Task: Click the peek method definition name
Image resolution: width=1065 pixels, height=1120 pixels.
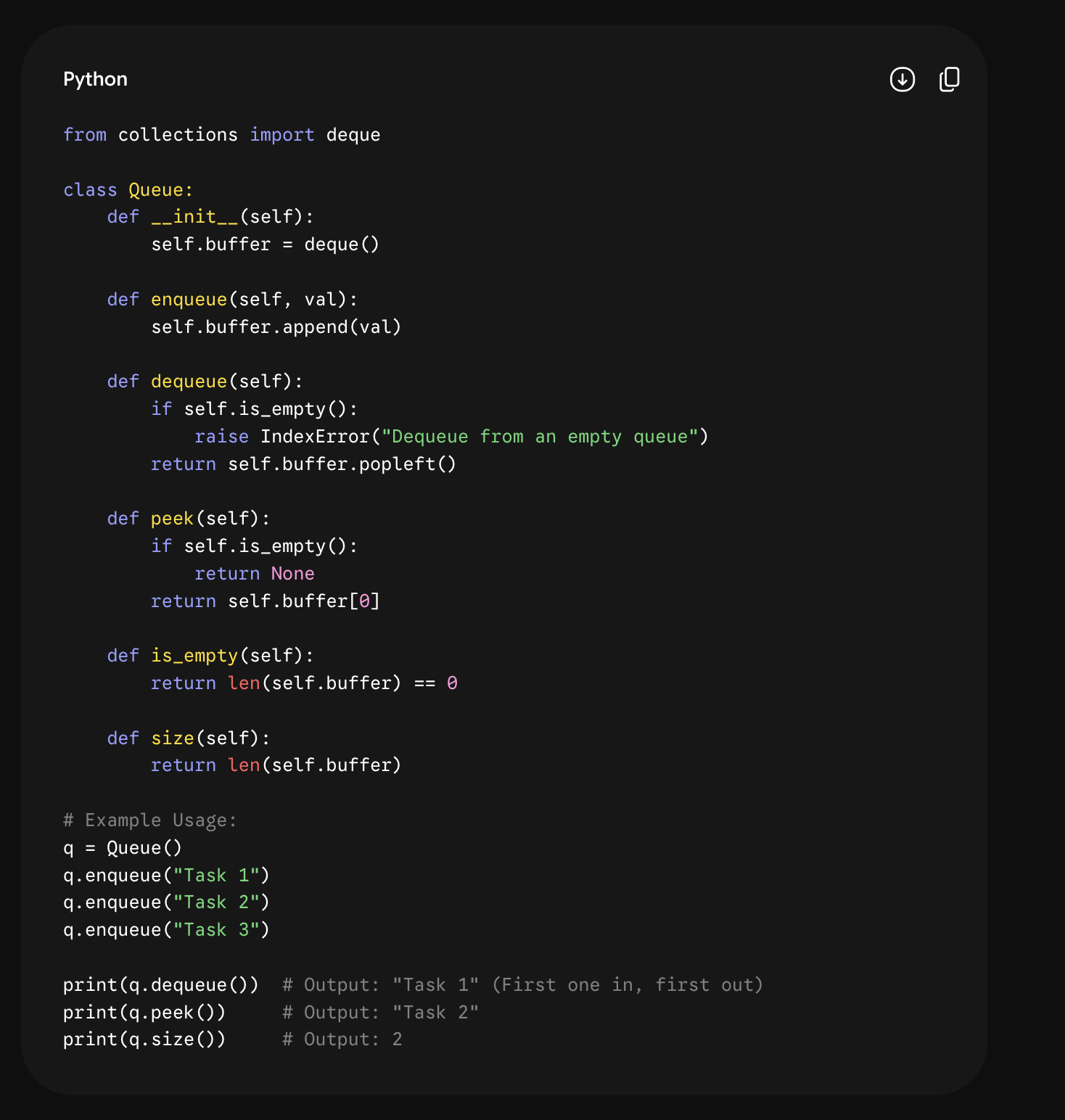Action: click(x=173, y=519)
